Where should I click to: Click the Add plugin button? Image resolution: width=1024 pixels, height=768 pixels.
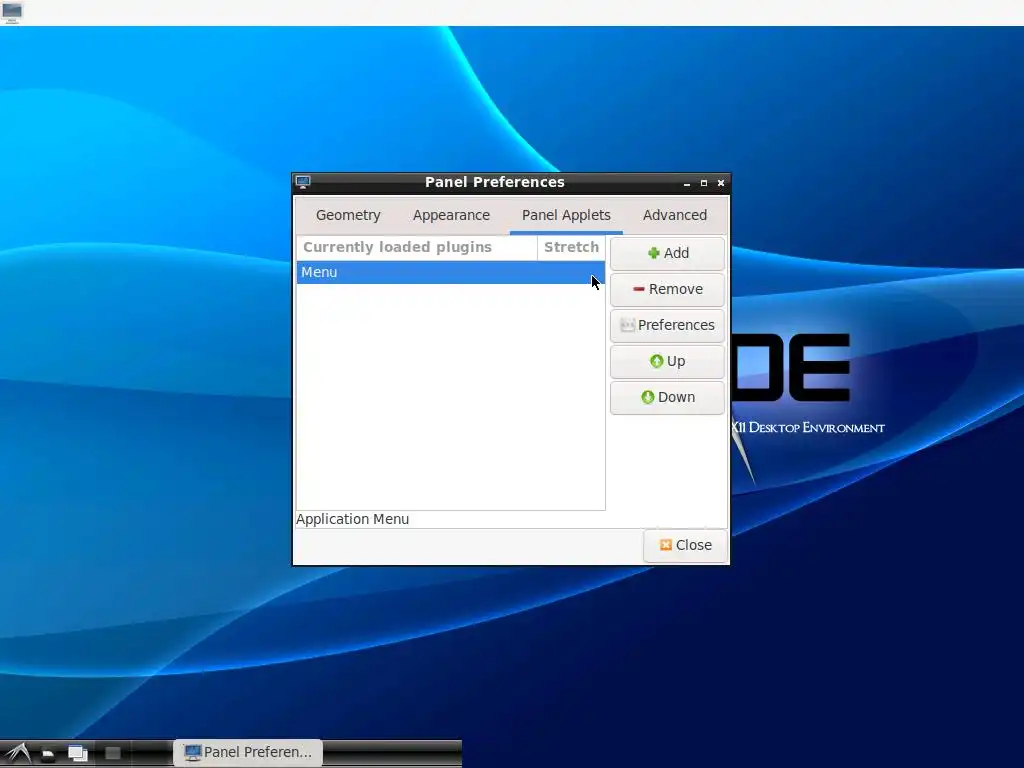pyautogui.click(x=667, y=253)
